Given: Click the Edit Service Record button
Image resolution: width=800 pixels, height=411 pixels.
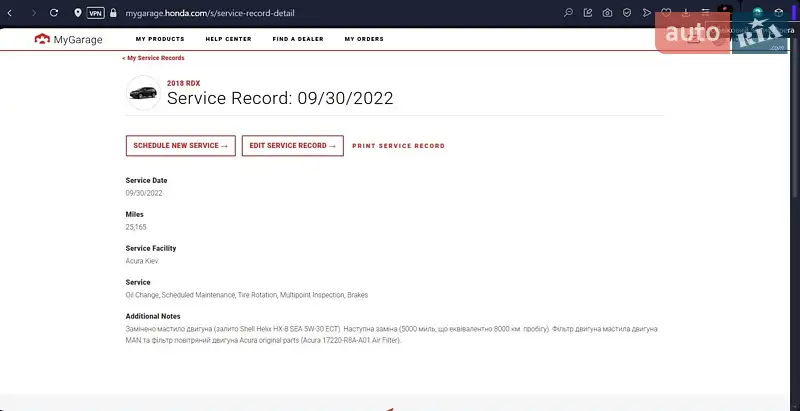Looking at the screenshot, I should (292, 146).
